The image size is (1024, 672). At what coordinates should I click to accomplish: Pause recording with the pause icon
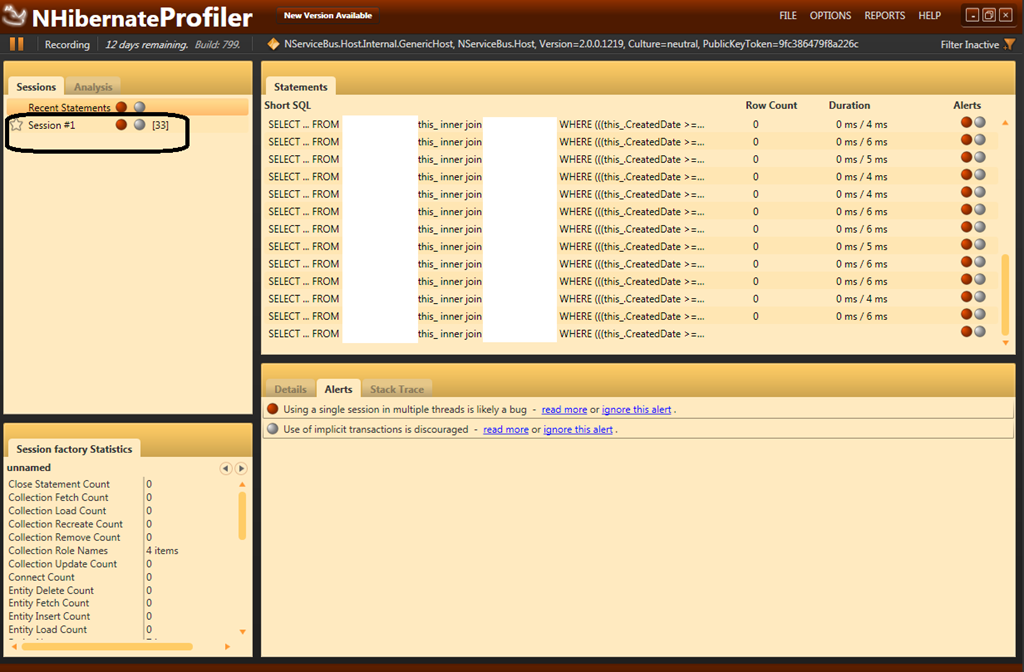(x=16, y=44)
